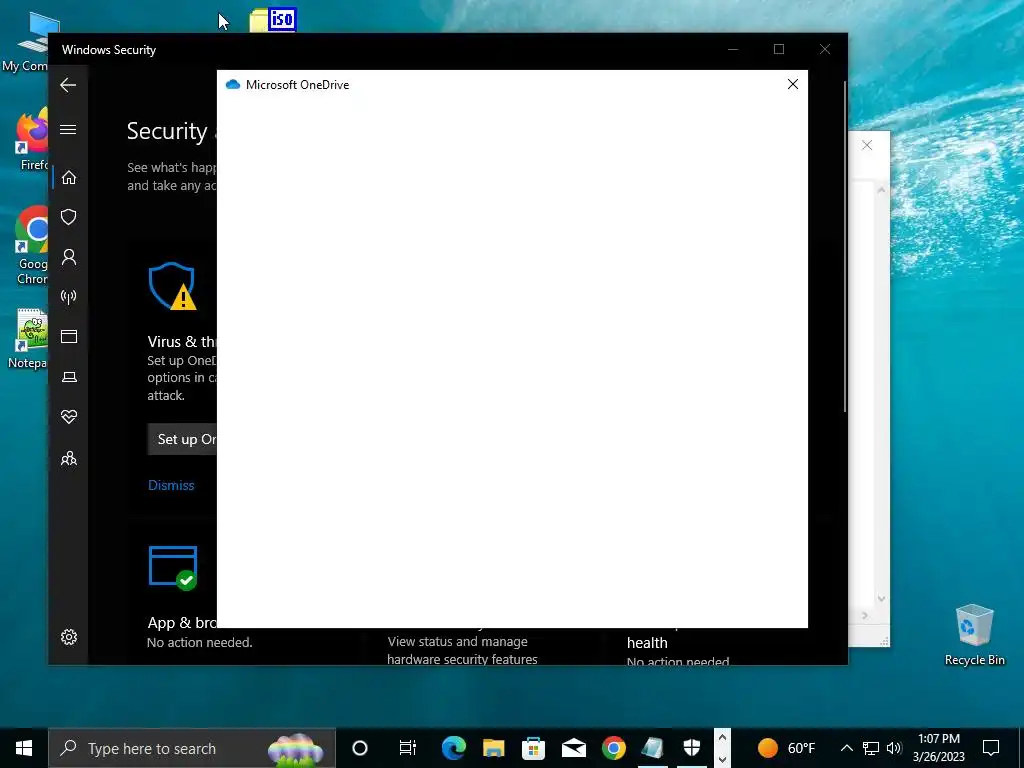This screenshot has height=768, width=1024.
Task: Switch to Windows Security taskbar icon
Action: (x=692, y=748)
